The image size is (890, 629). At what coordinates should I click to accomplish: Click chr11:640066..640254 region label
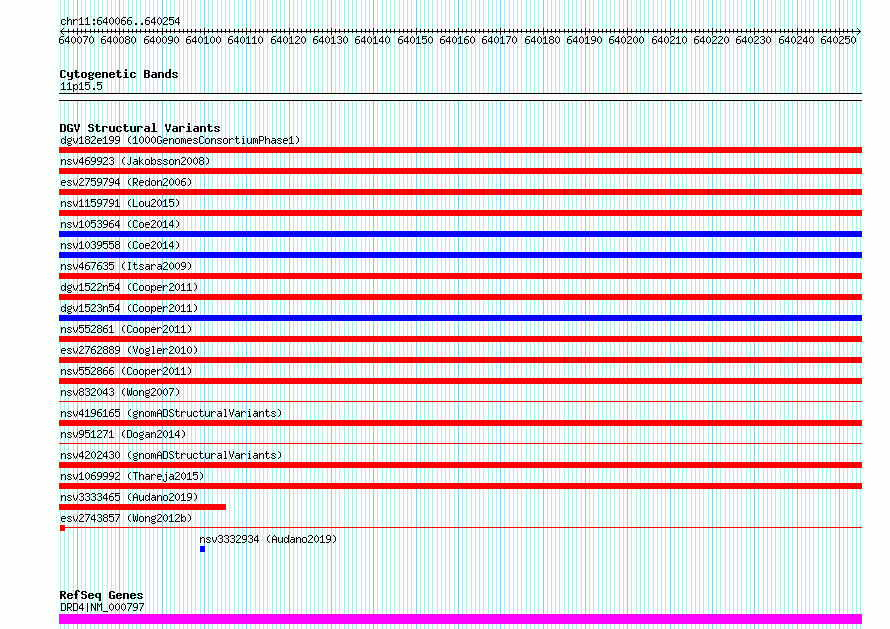120,21
